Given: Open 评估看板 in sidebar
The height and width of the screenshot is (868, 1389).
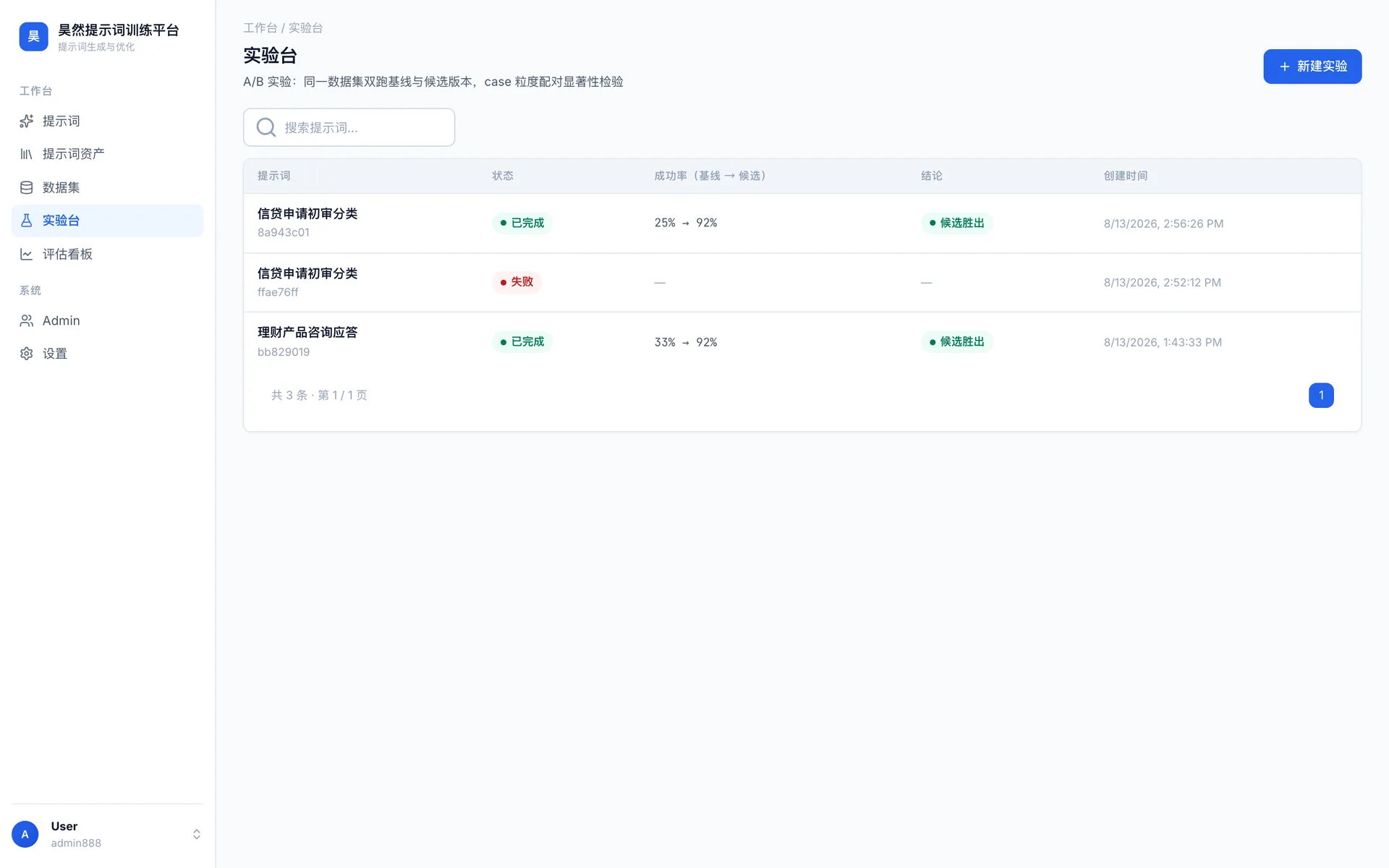Looking at the screenshot, I should [108, 254].
